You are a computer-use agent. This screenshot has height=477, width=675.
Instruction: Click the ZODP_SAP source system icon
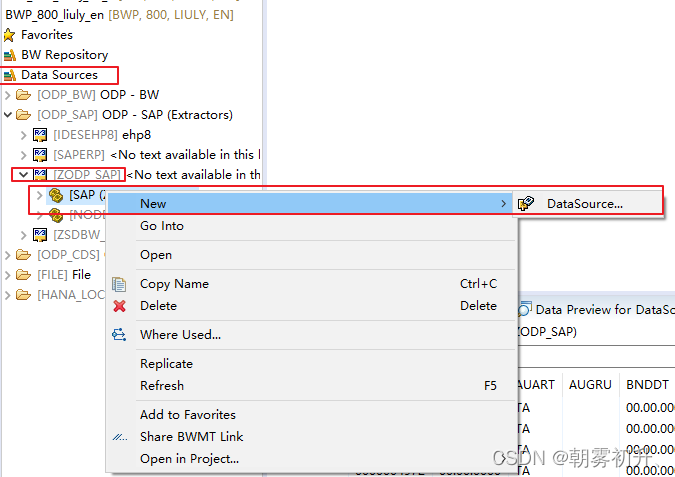click(x=40, y=175)
